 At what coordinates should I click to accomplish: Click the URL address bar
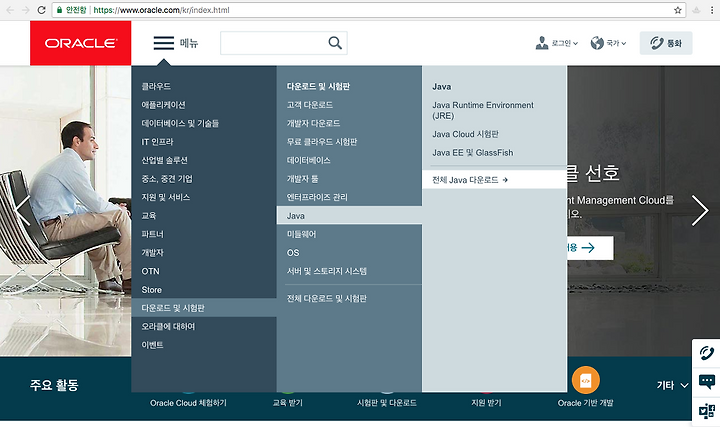[x=367, y=10]
